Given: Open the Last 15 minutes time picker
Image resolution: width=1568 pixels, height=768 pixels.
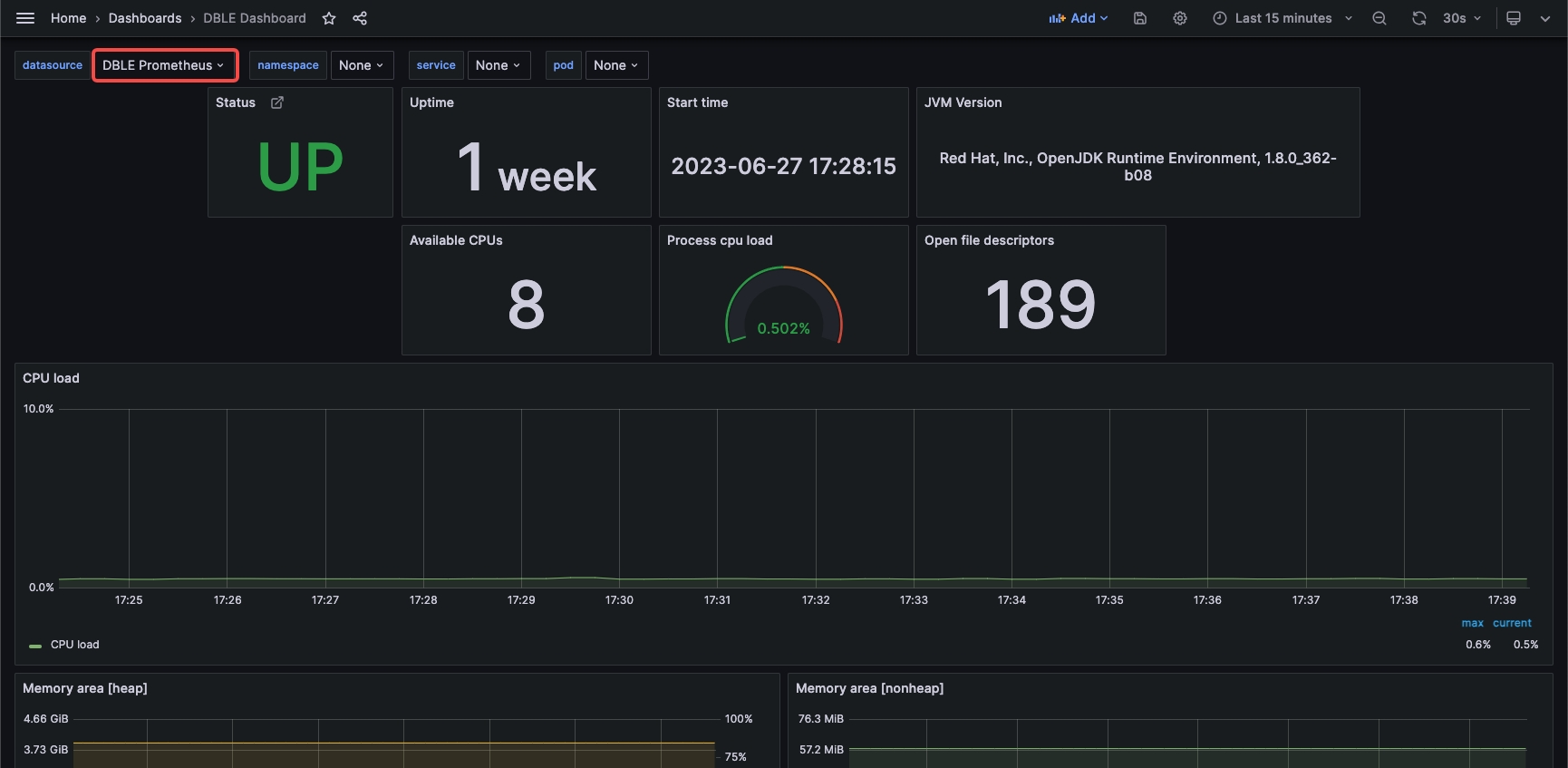Looking at the screenshot, I should coord(1282,18).
